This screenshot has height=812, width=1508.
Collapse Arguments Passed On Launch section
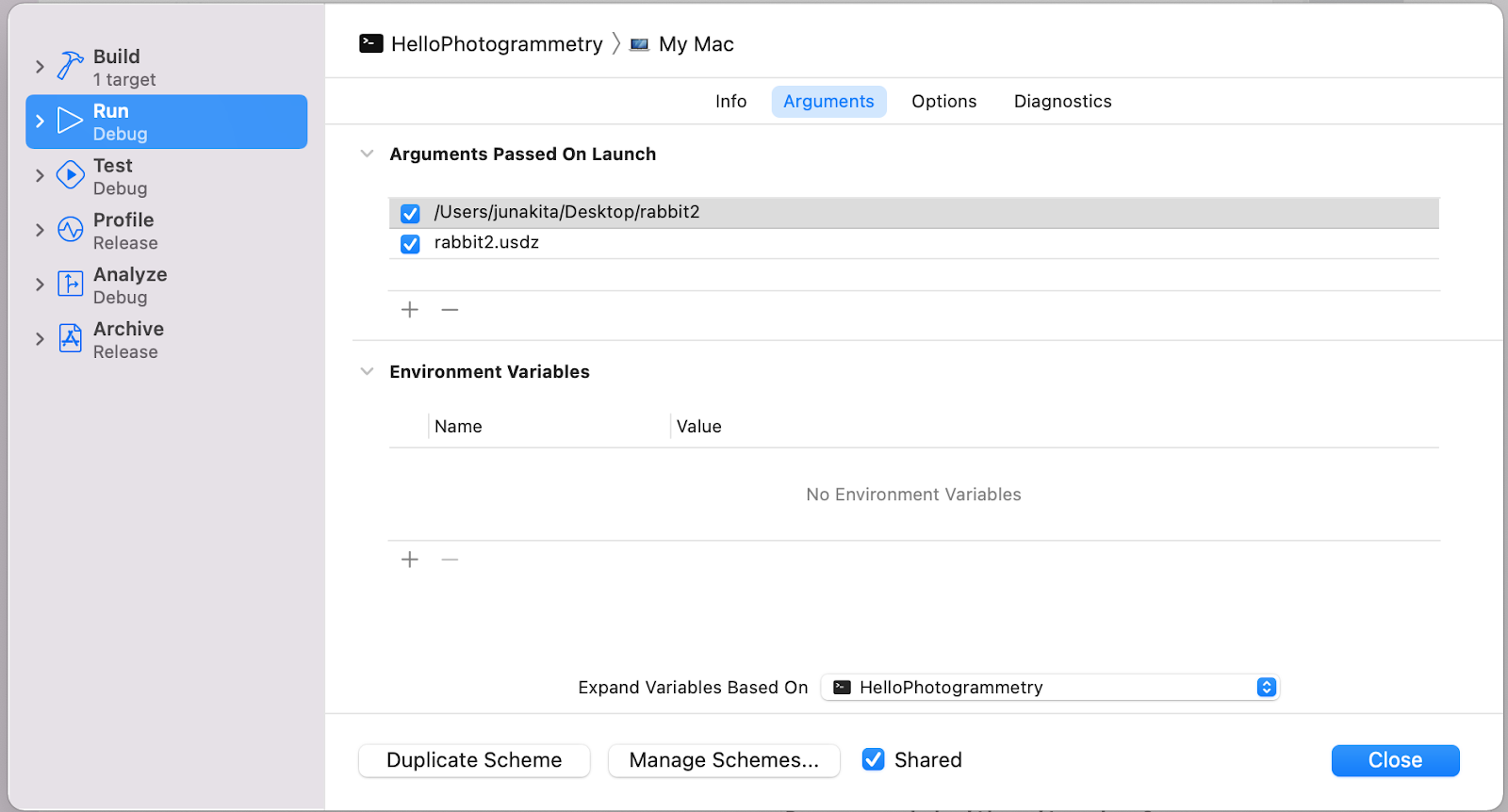click(367, 154)
